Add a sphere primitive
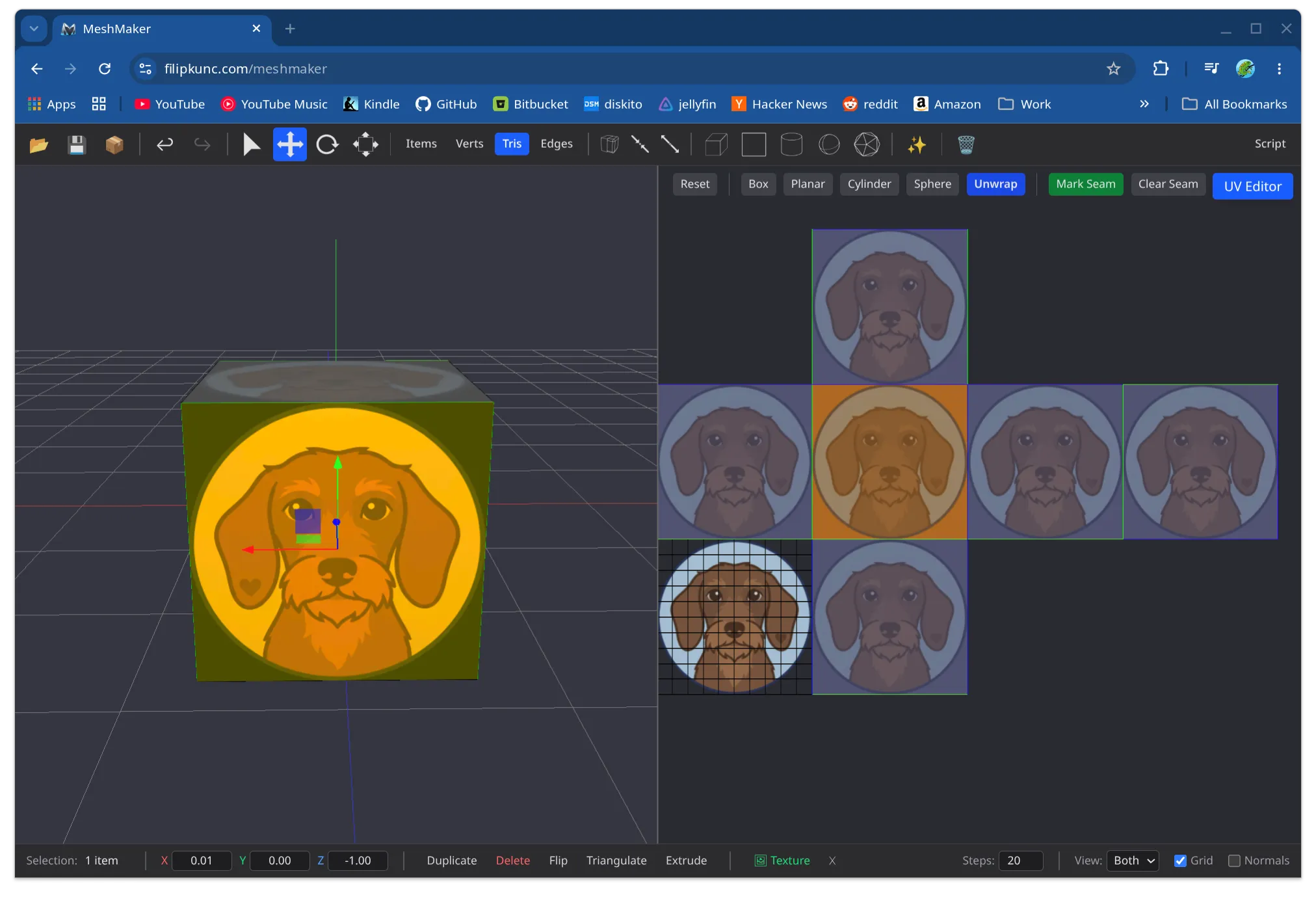 [x=829, y=144]
